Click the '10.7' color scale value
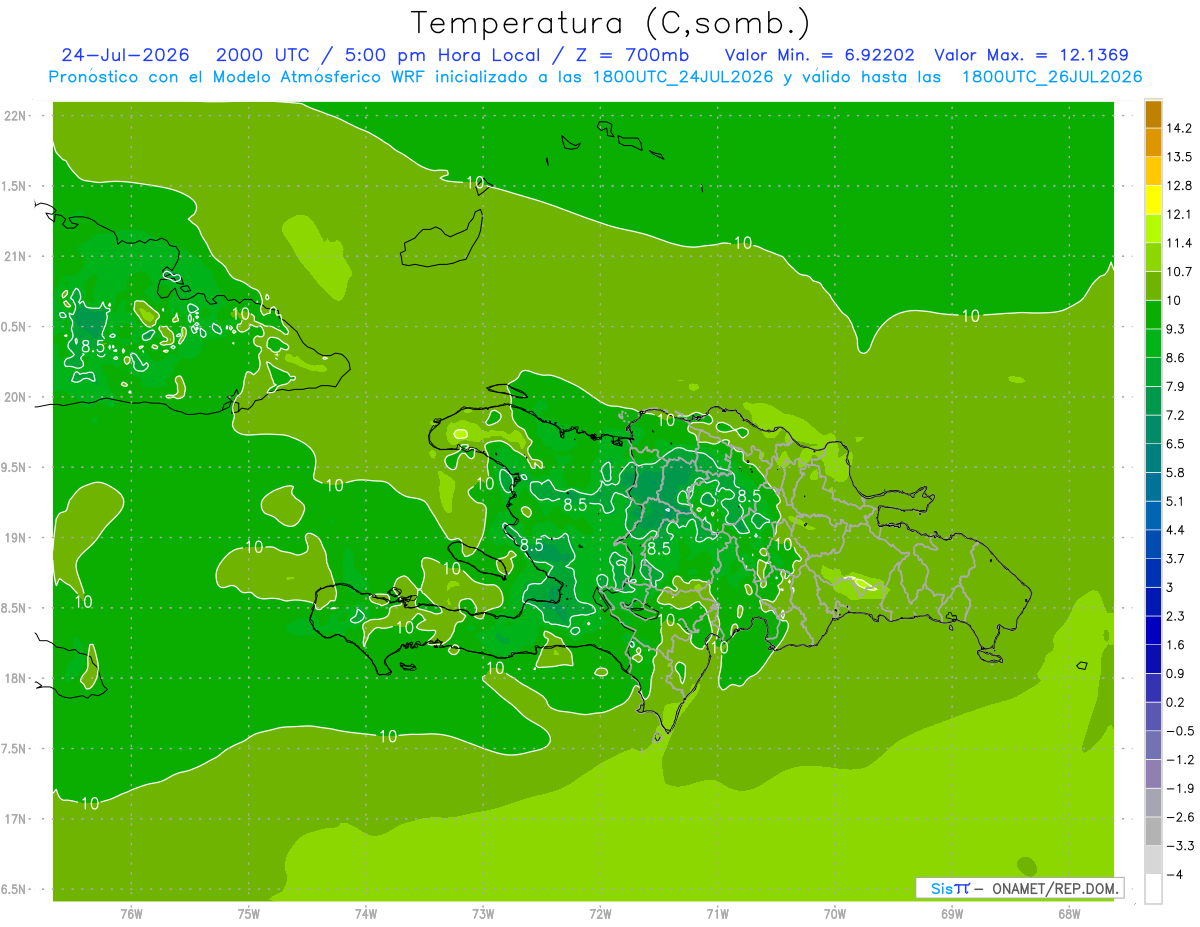1200x927 pixels. 1180,272
